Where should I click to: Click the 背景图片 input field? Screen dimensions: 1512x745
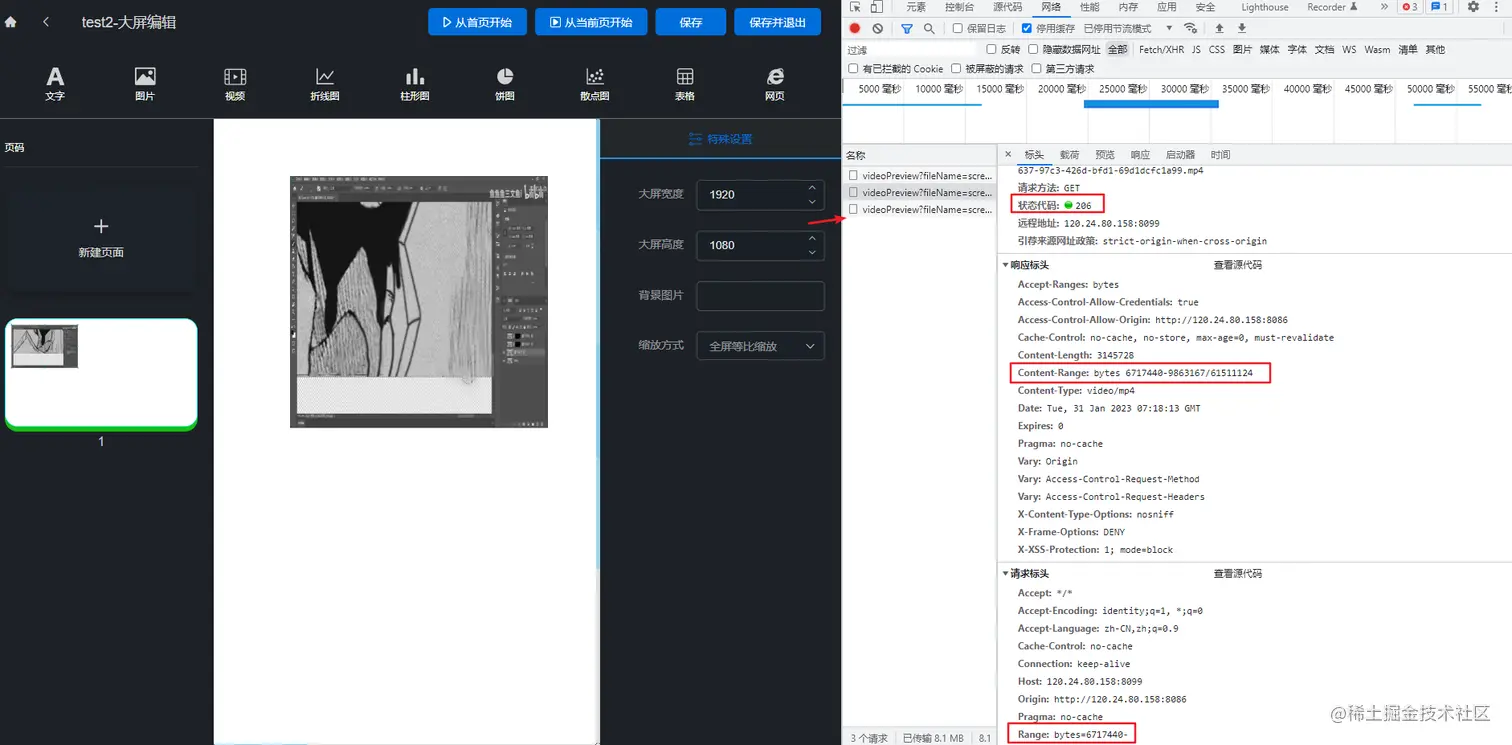760,296
